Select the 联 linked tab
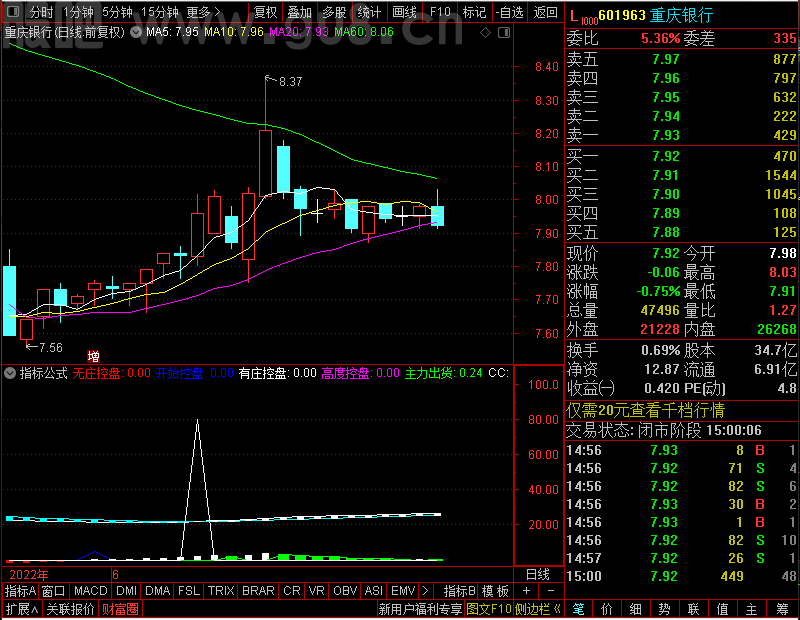This screenshot has height=620, width=800. (x=694, y=609)
